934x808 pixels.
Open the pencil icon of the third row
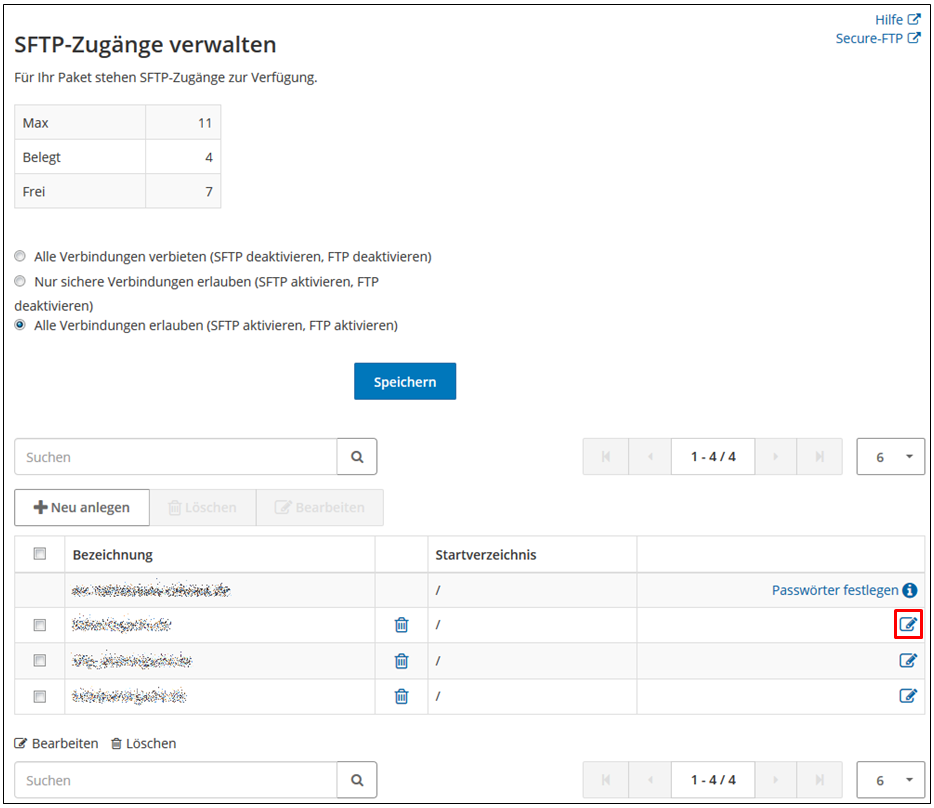(x=908, y=661)
